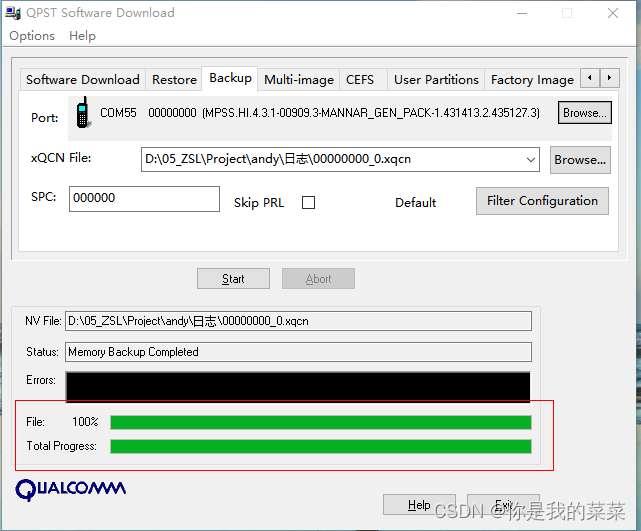Viewport: 641px width, 531px height.
Task: Minimize the QPST window
Action: point(522,13)
